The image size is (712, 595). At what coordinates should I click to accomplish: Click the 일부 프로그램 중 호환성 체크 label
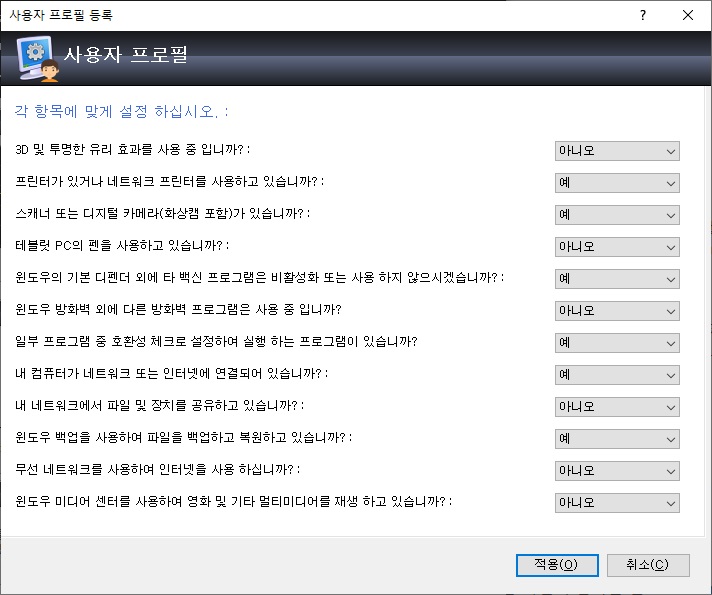[x=216, y=341]
